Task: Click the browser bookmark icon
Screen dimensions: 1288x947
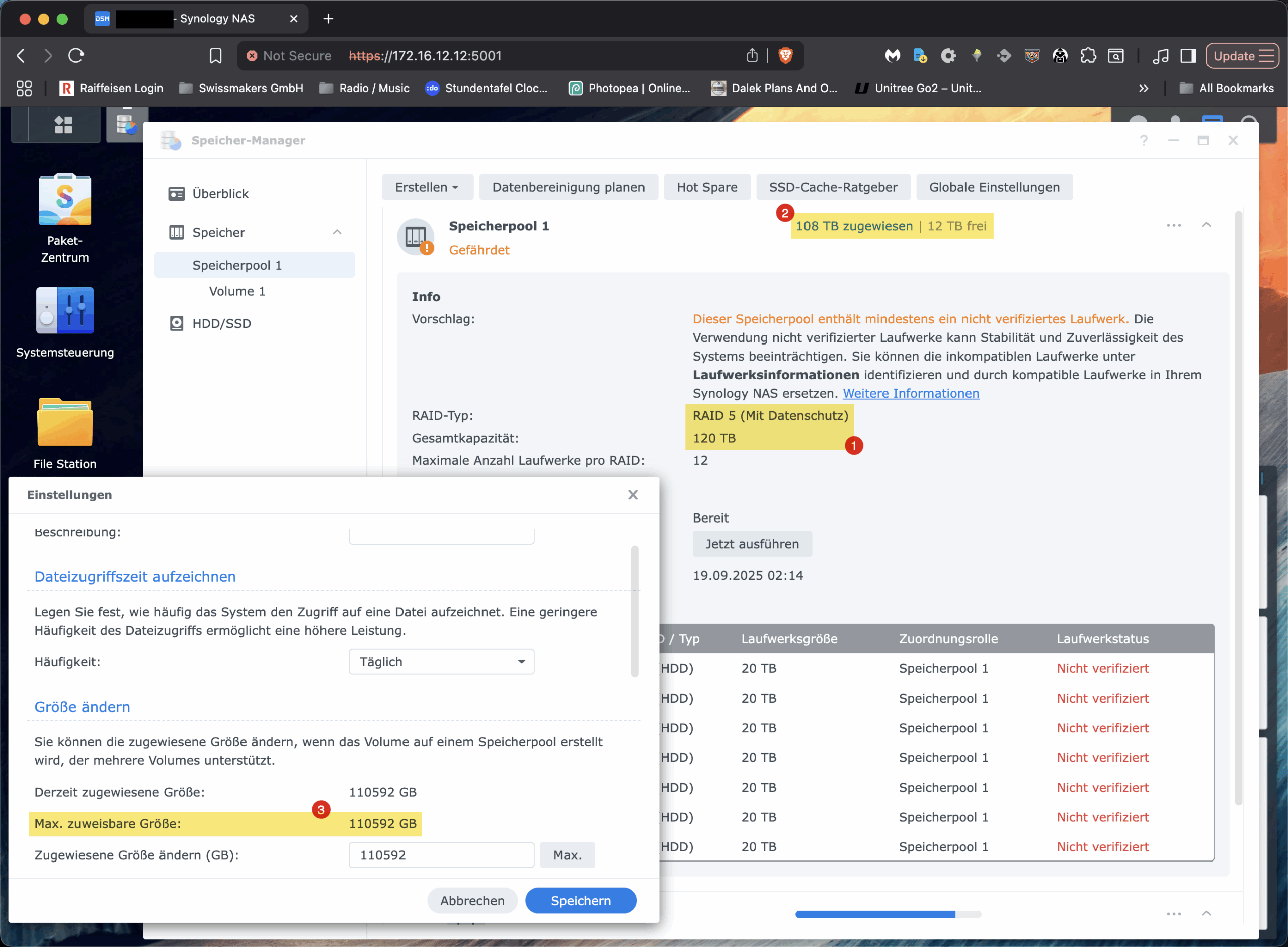Action: [216, 56]
